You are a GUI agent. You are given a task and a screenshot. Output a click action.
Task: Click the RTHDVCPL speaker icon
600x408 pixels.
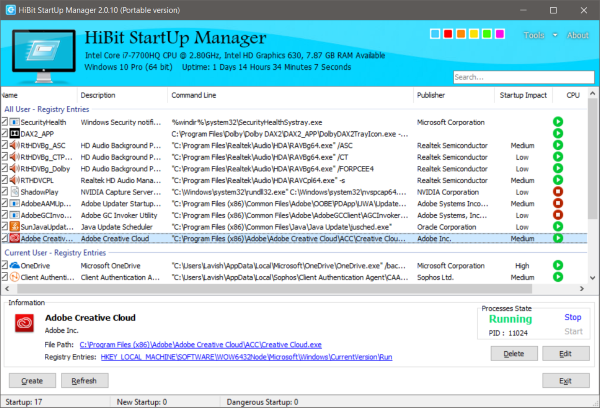(x=14, y=179)
